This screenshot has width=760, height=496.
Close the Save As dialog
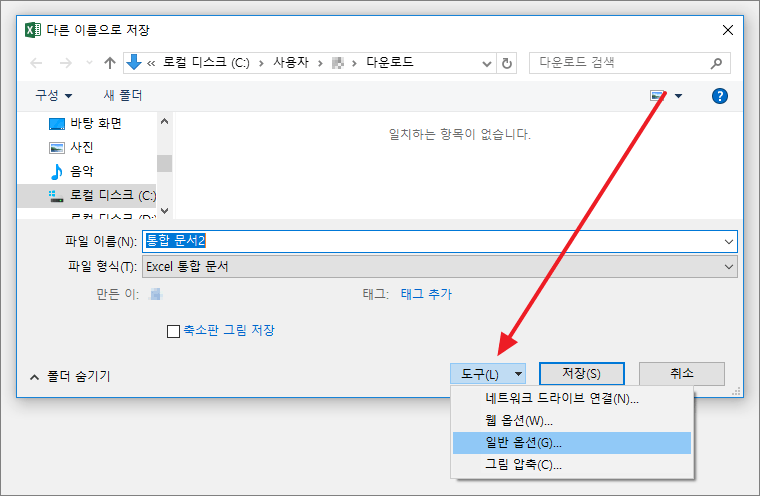point(728,30)
